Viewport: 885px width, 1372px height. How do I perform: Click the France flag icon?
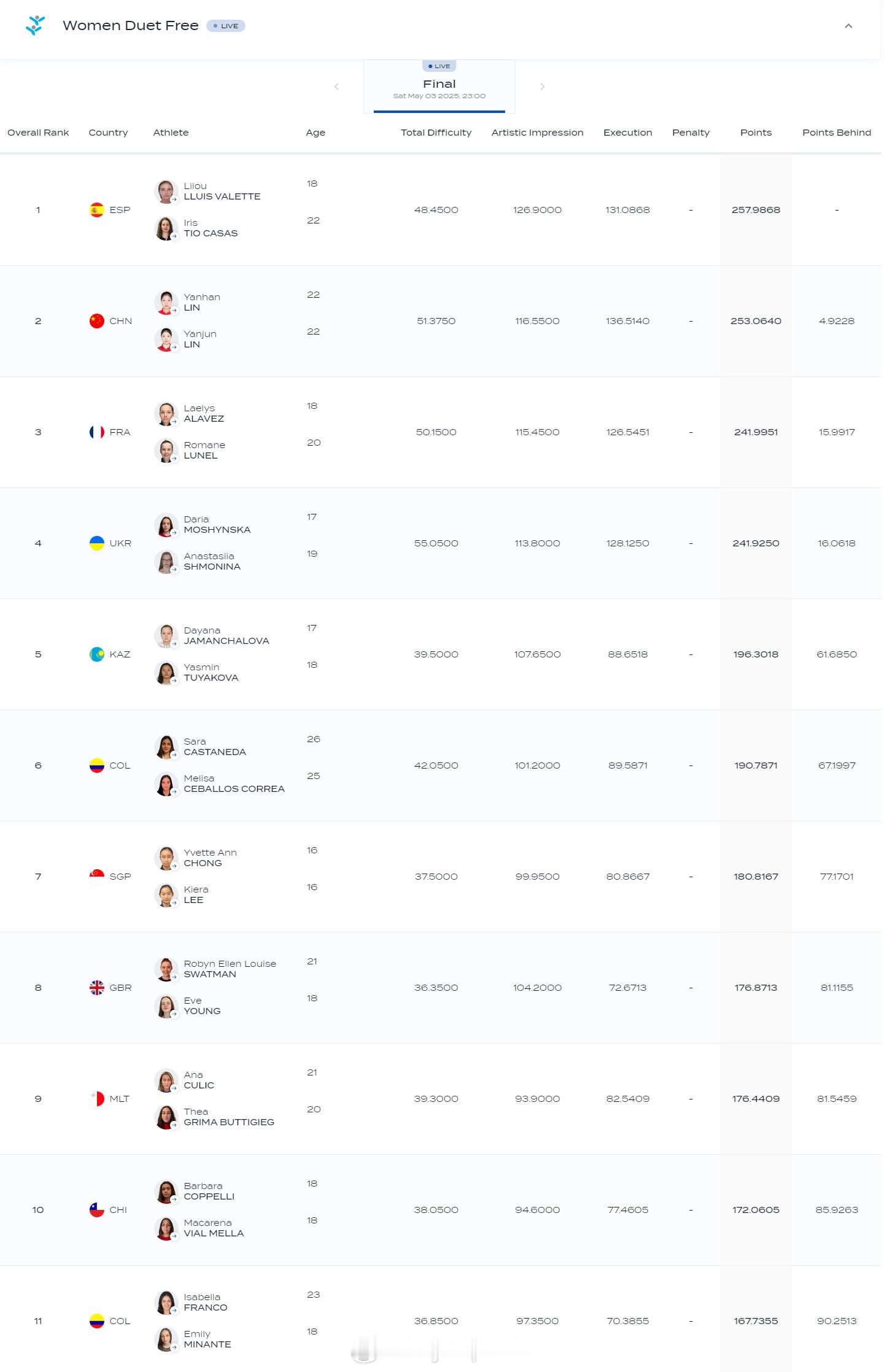click(x=97, y=432)
